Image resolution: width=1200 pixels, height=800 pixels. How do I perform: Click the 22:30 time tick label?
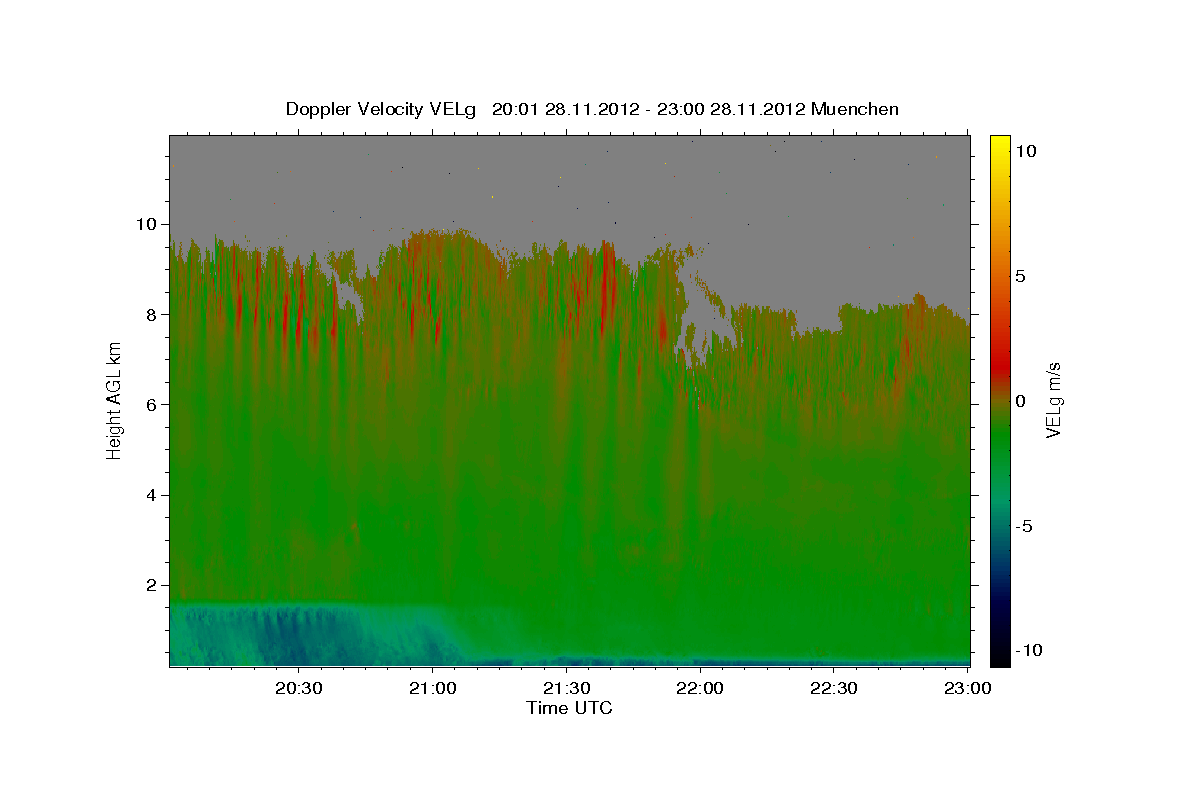[x=833, y=688]
